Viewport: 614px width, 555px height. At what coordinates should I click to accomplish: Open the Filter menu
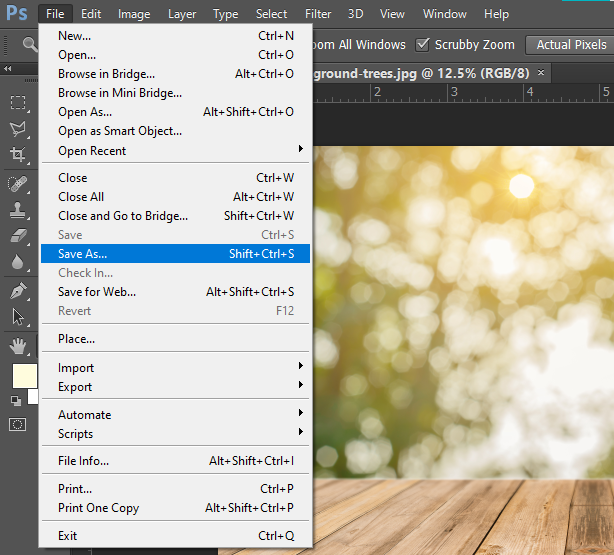(318, 14)
